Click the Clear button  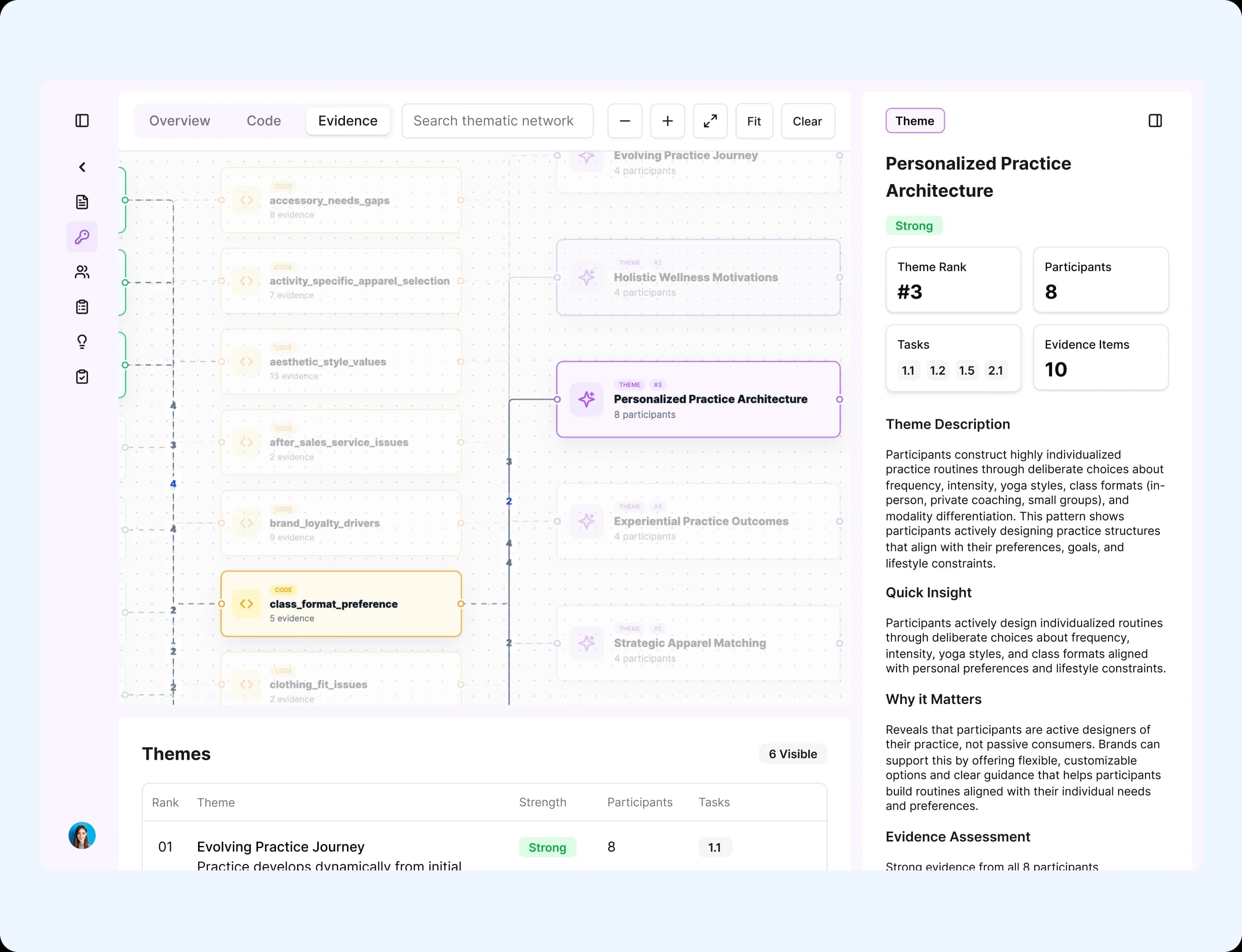pyautogui.click(x=807, y=121)
